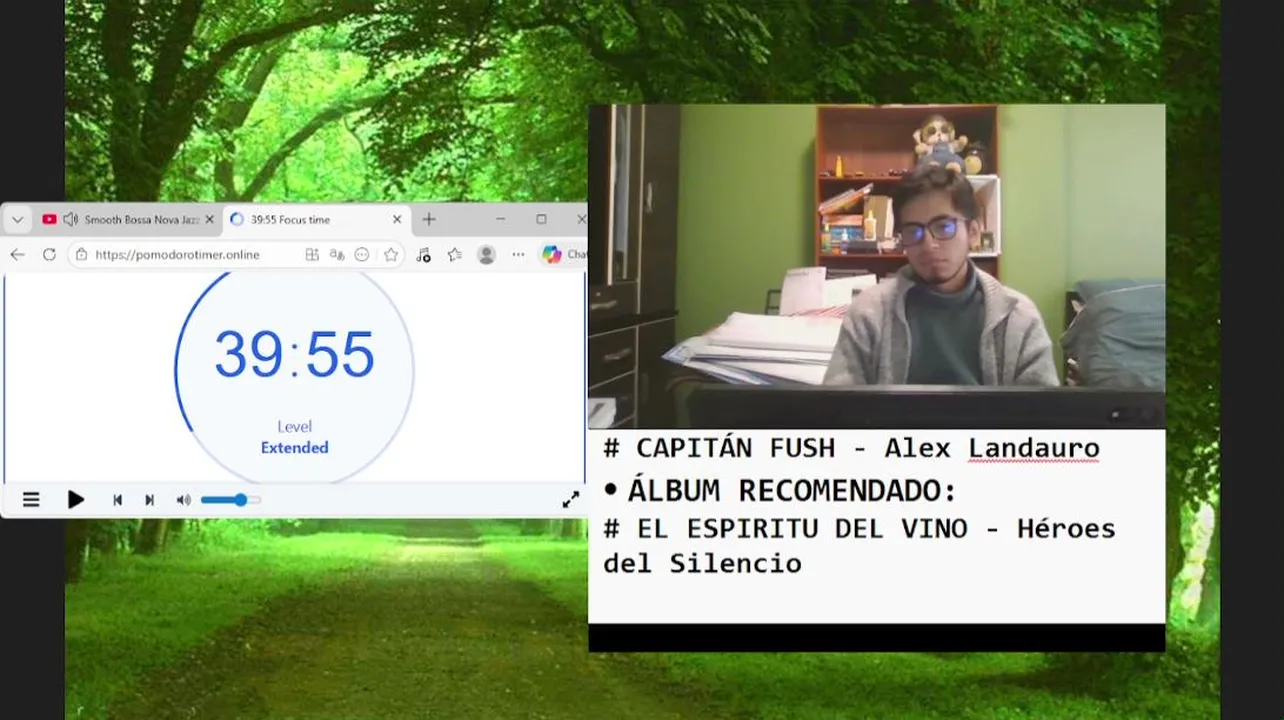Screen dimensions: 1284x720
Task: Open the Favorites list icon
Action: point(455,255)
